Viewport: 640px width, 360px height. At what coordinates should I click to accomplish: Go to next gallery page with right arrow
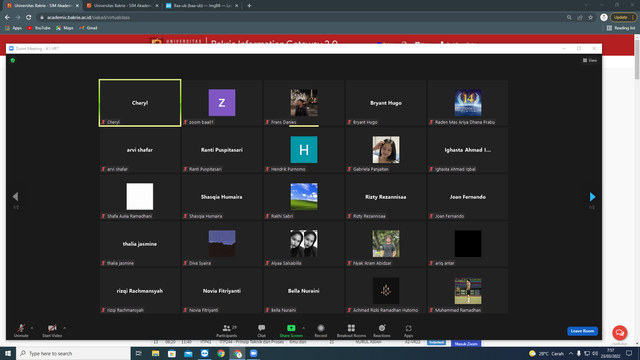point(592,197)
